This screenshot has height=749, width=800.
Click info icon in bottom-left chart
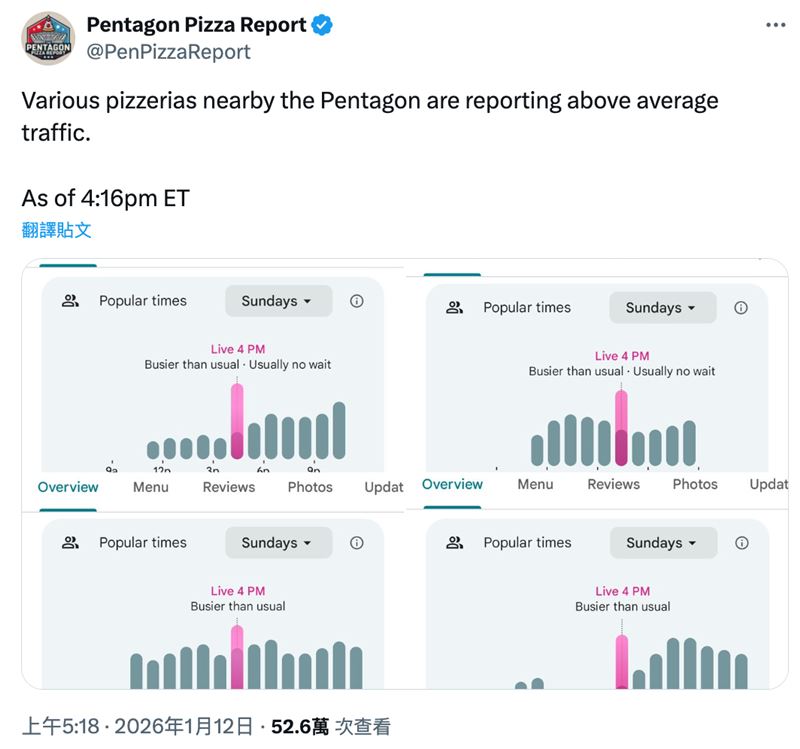pyautogui.click(x=357, y=543)
